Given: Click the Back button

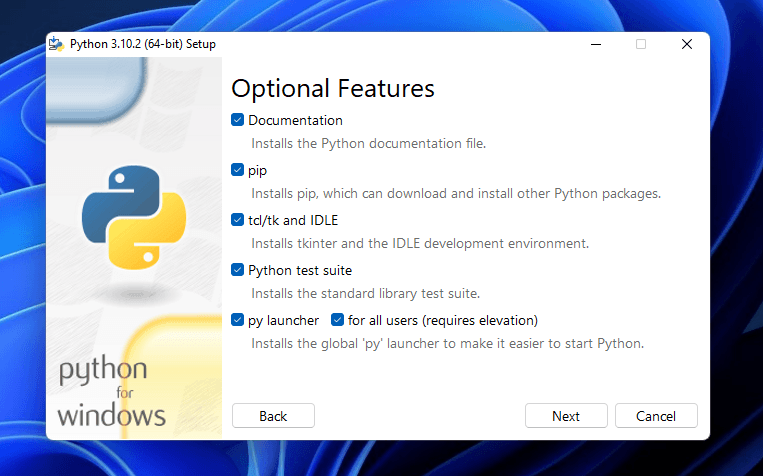Looking at the screenshot, I should pos(273,416).
